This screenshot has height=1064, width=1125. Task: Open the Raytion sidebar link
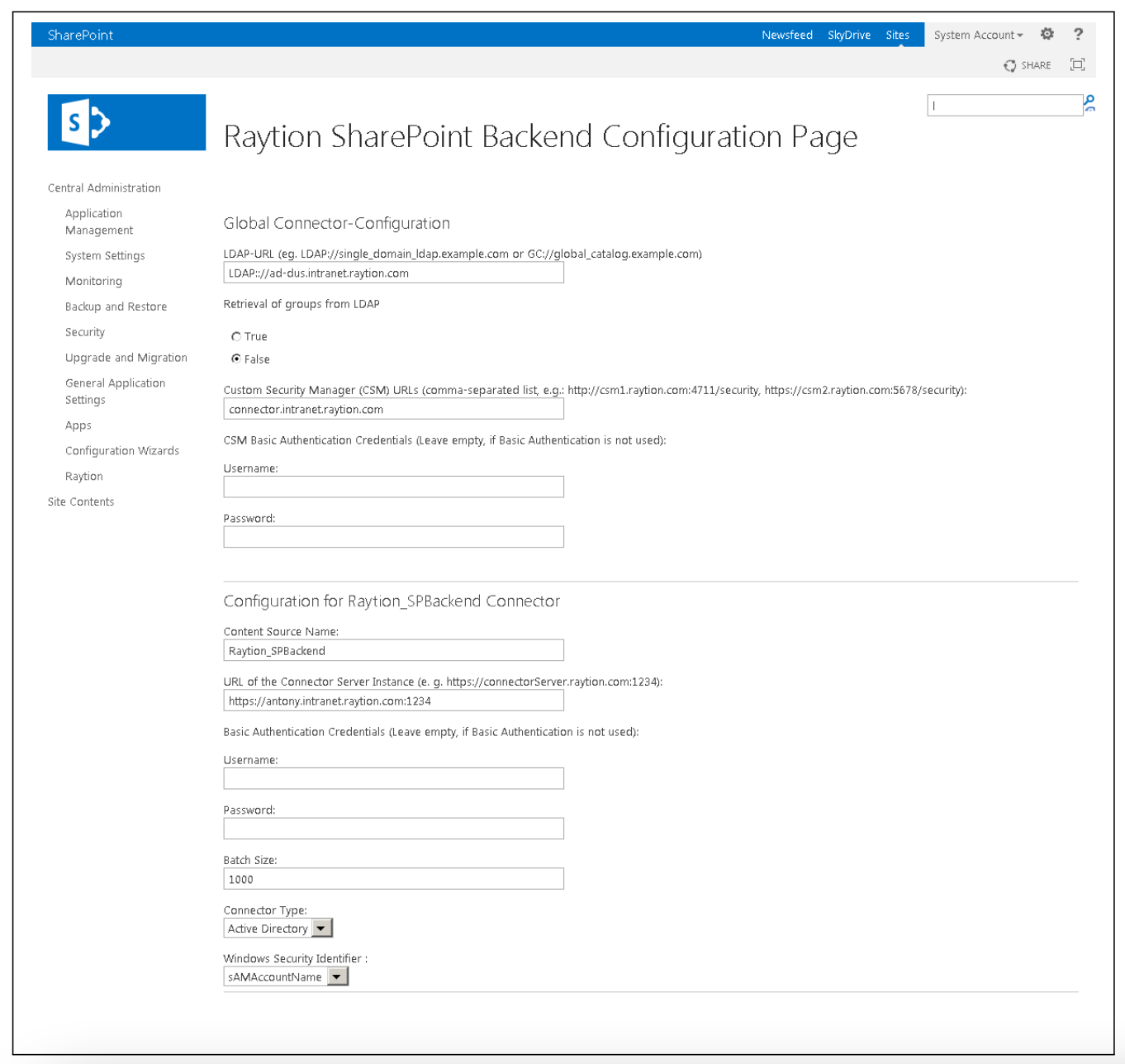[84, 477]
